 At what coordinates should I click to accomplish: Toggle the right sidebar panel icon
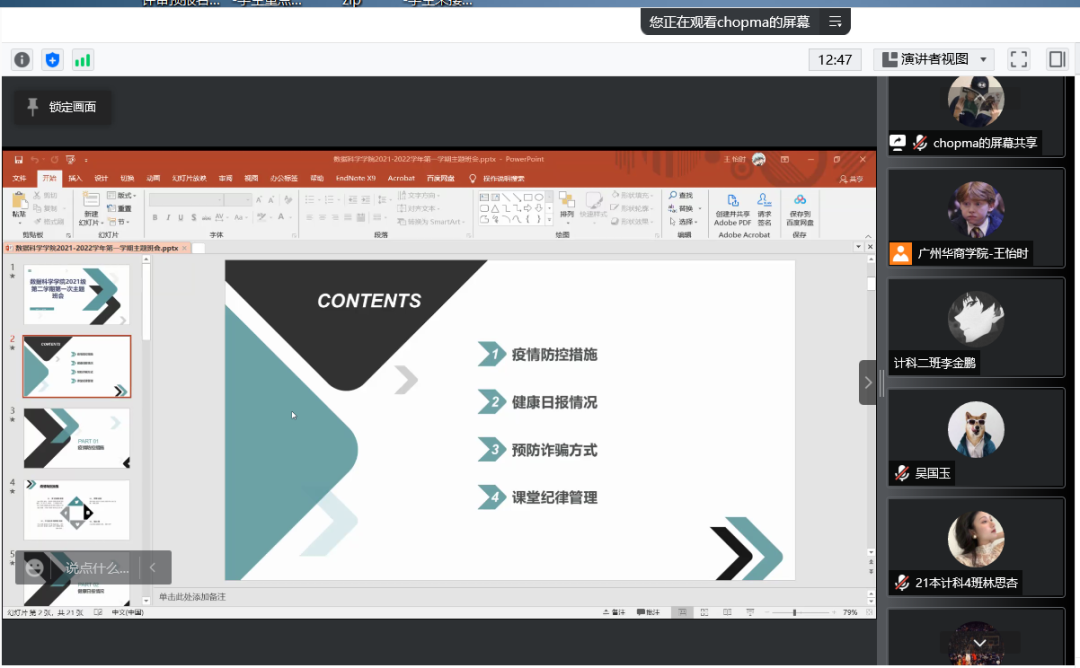point(1057,60)
